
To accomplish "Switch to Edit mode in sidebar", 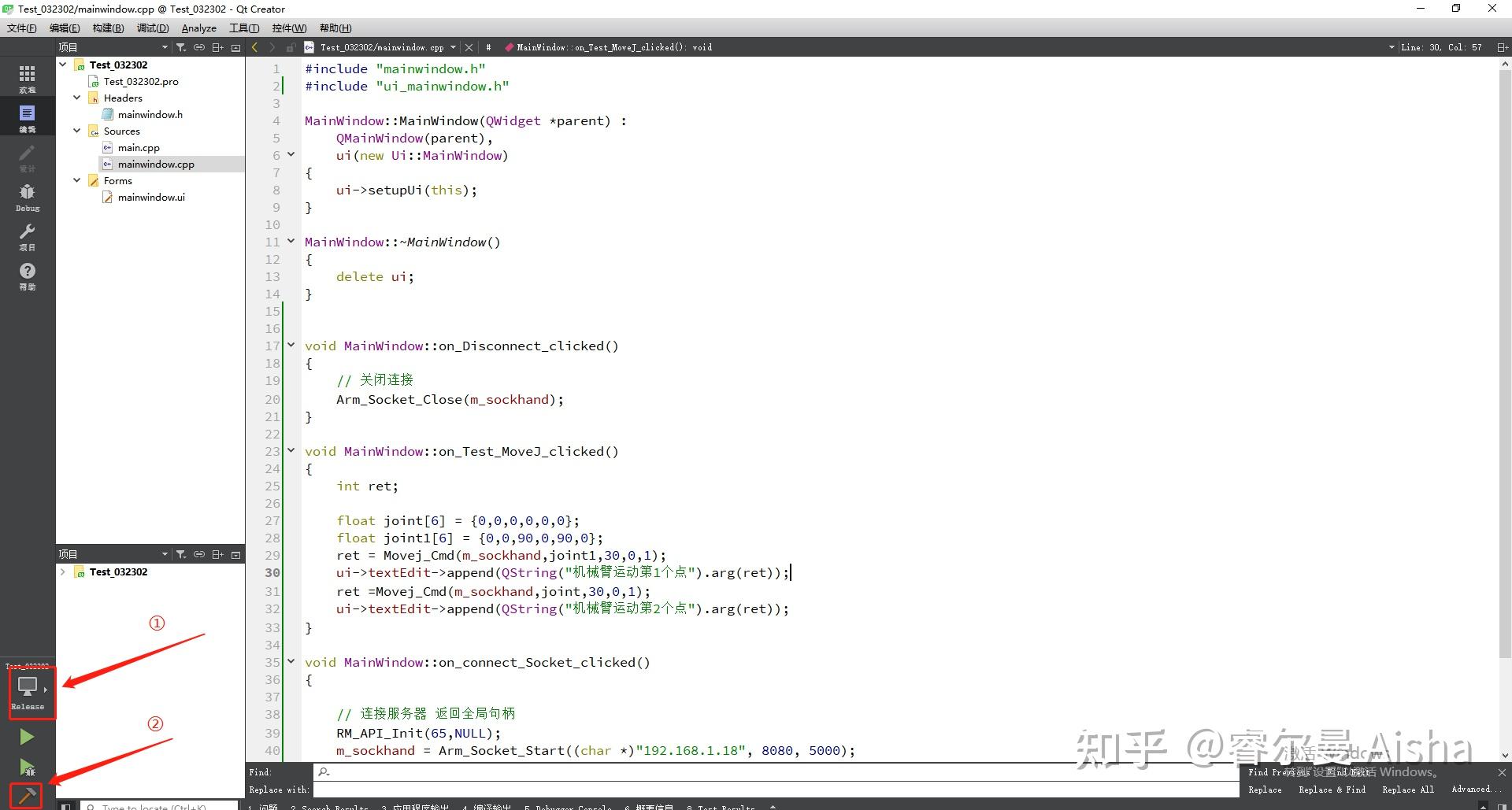I will [x=27, y=118].
